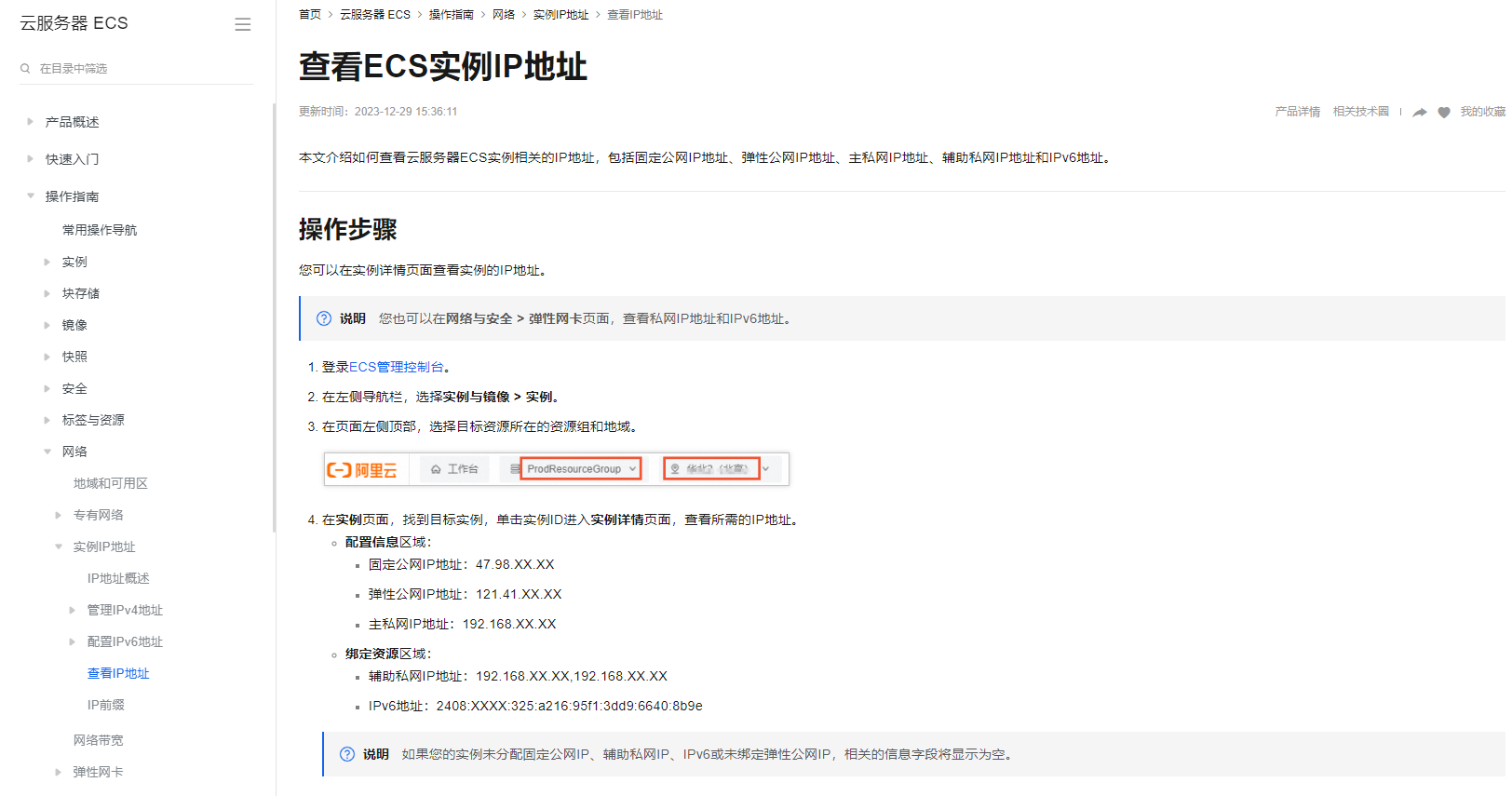Viewport: 1512px width, 796px height.
Task: Click the fixed public IP 47.98.XX.XX
Action: pyautogui.click(x=515, y=565)
